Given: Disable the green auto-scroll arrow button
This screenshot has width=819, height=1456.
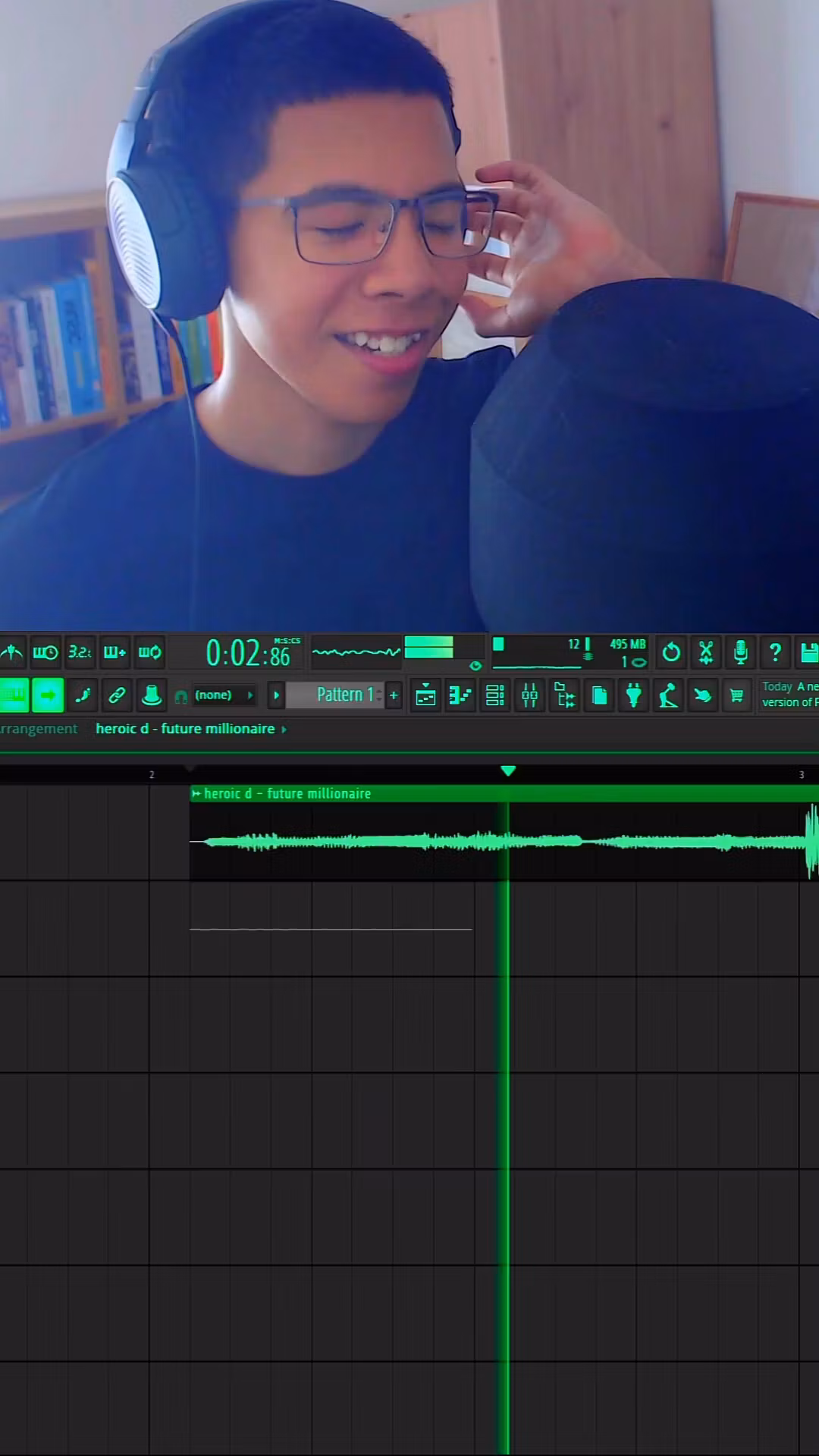Looking at the screenshot, I should click(48, 695).
